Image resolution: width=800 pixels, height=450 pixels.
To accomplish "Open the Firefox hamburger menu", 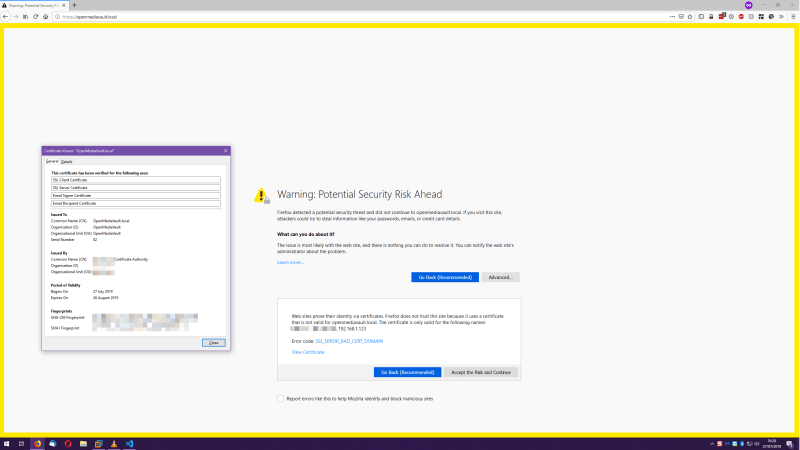I will [793, 17].
